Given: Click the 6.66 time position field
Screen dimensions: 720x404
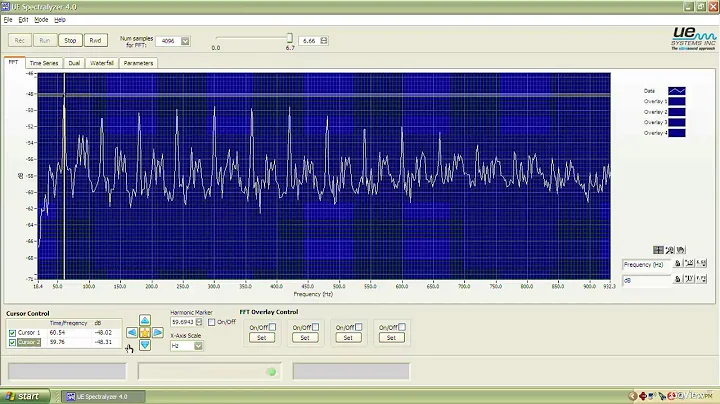Looking at the screenshot, I should tap(310, 40).
